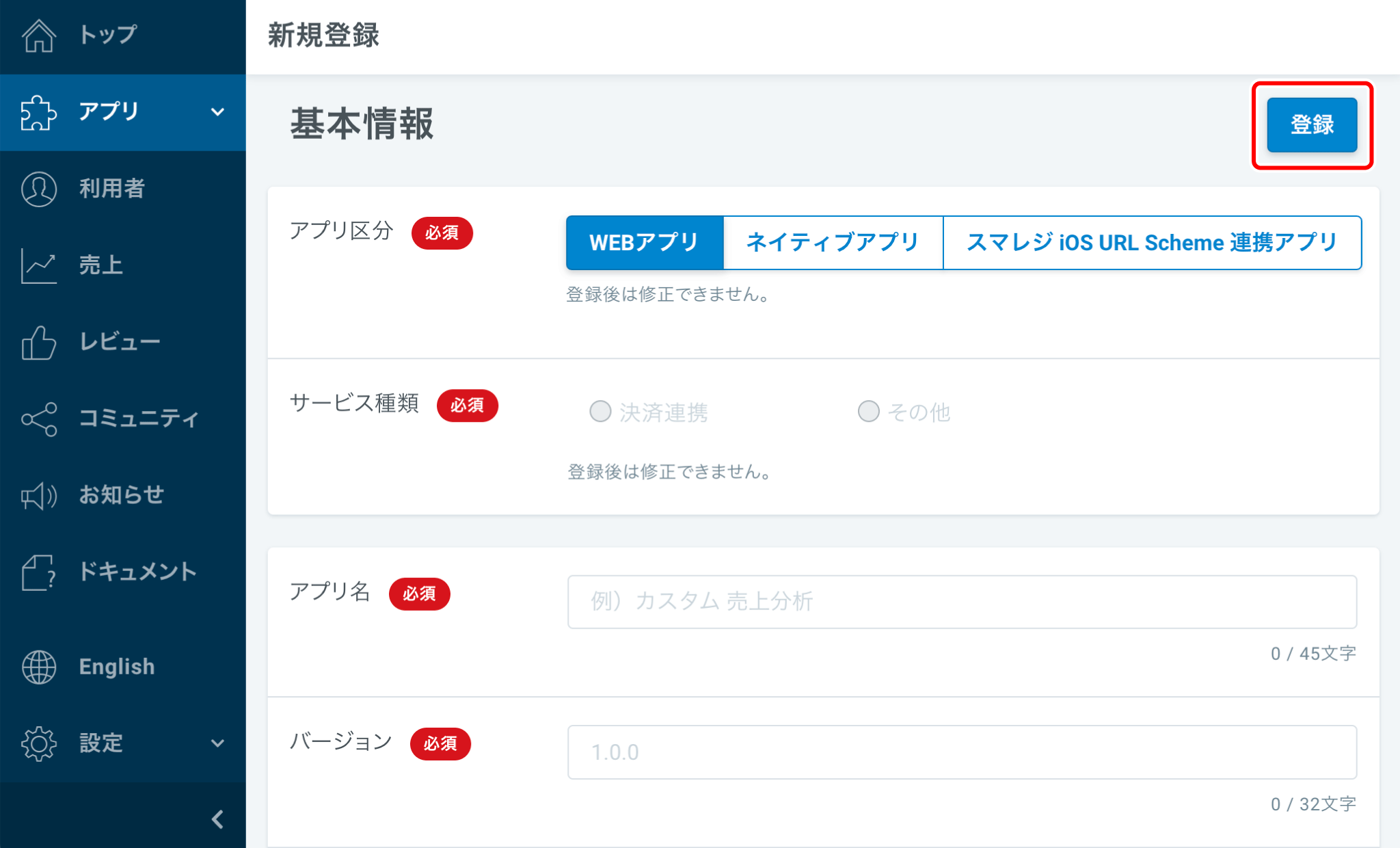Collapse the sidebar with the left arrow

[217, 819]
